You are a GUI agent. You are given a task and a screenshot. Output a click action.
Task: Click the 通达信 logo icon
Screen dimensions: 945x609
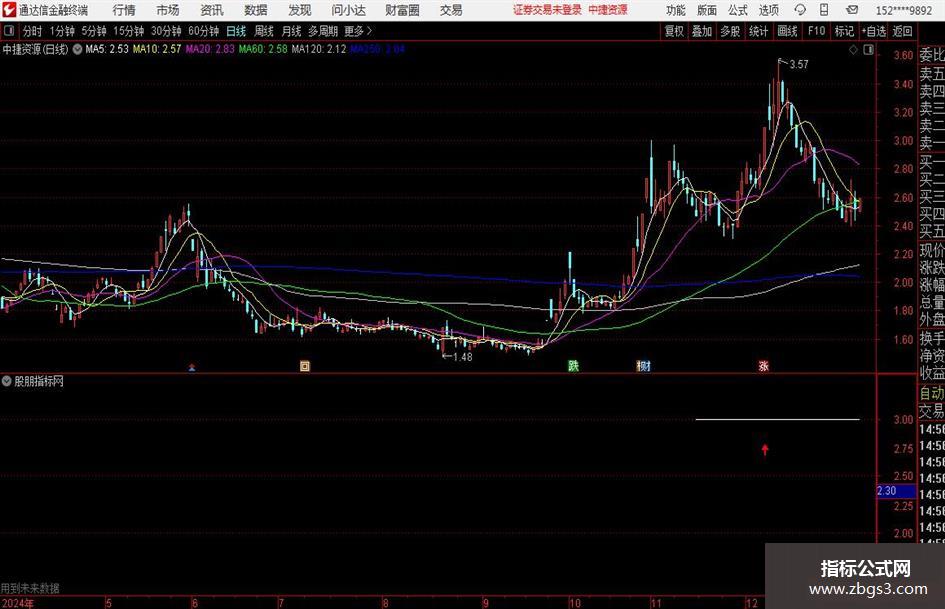pos(9,10)
